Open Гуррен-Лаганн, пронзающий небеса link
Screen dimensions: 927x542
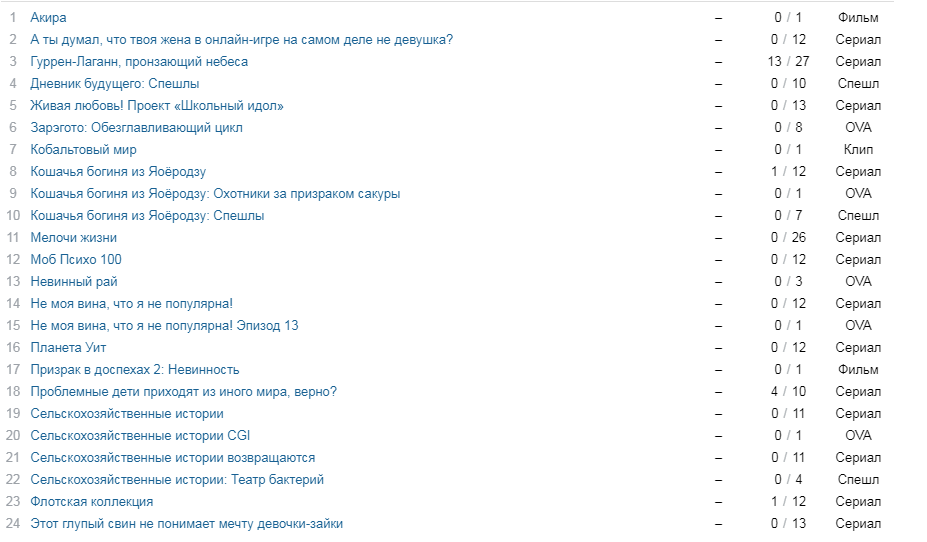point(139,61)
